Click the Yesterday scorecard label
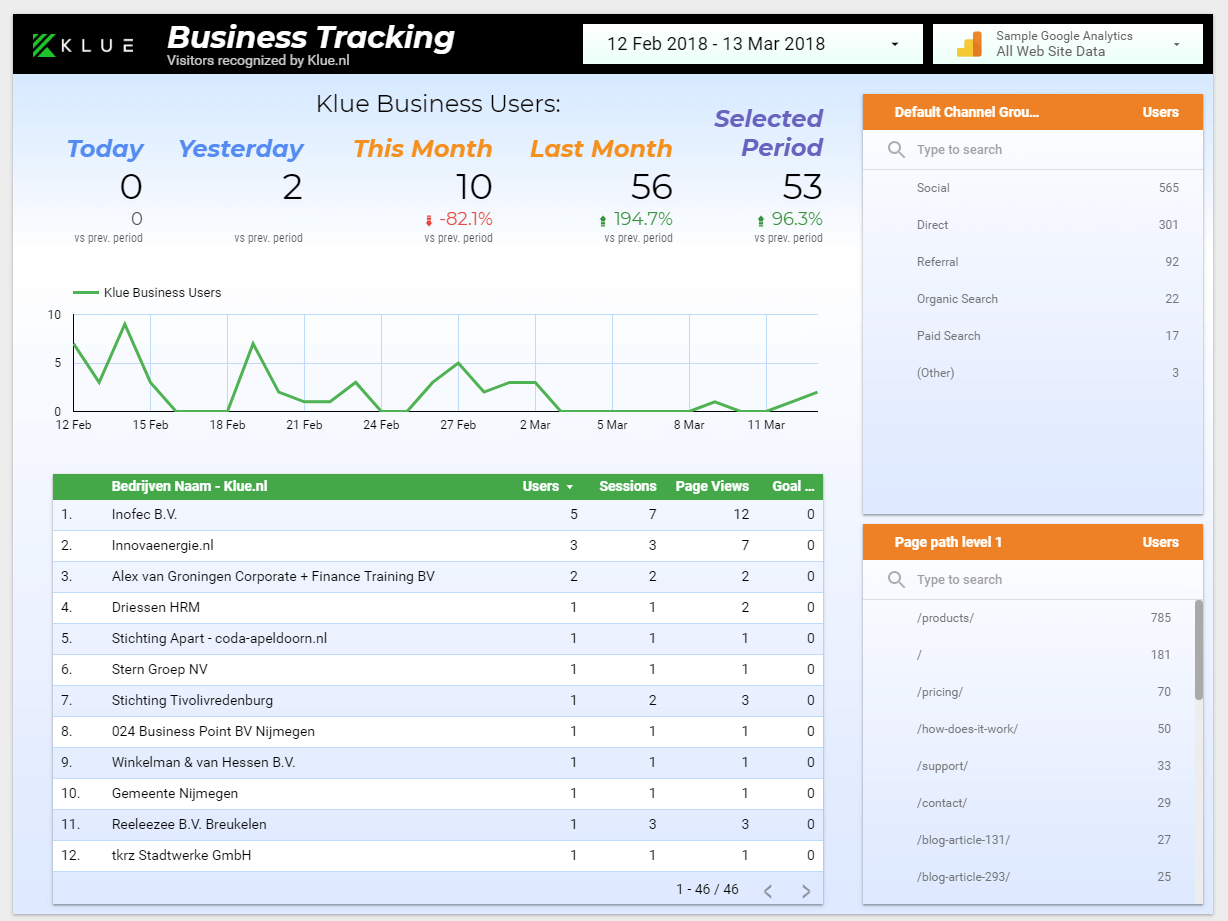 click(241, 149)
